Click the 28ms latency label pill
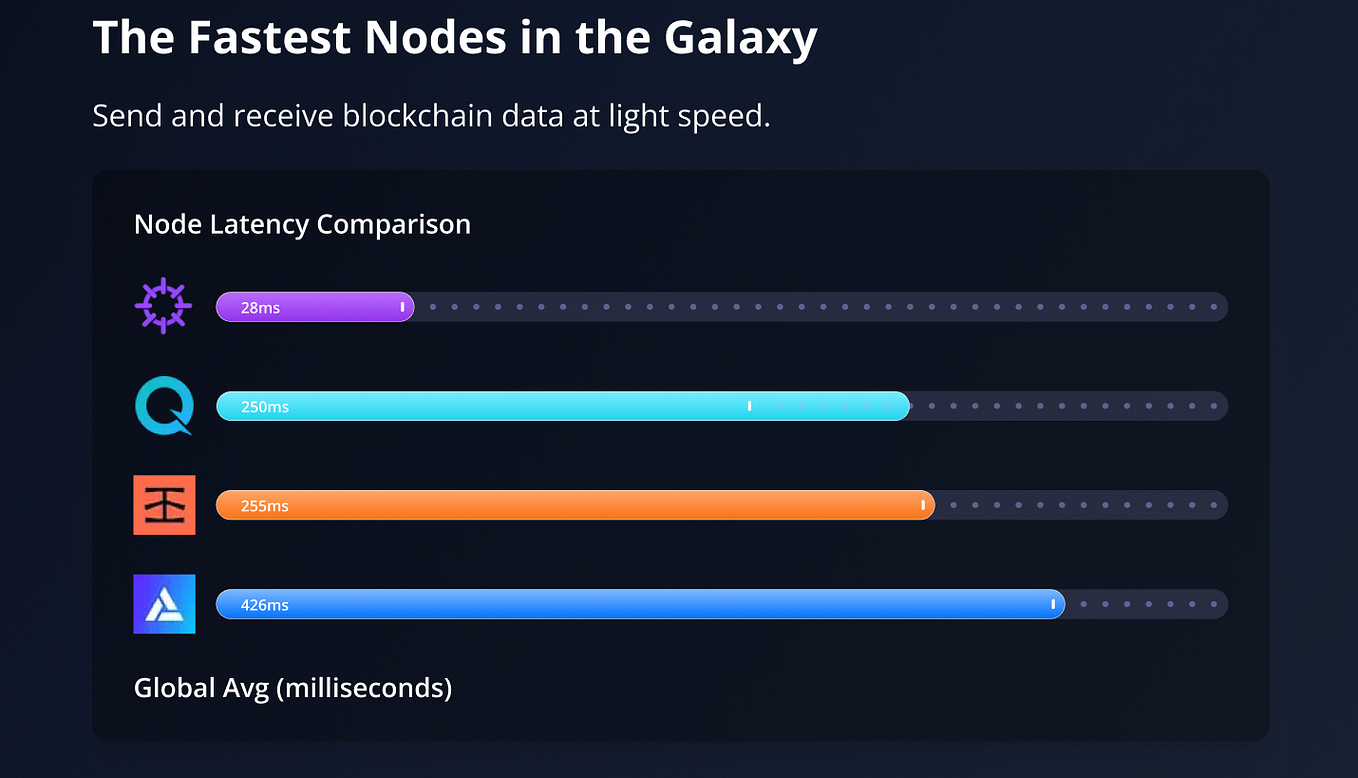 [x=260, y=307]
